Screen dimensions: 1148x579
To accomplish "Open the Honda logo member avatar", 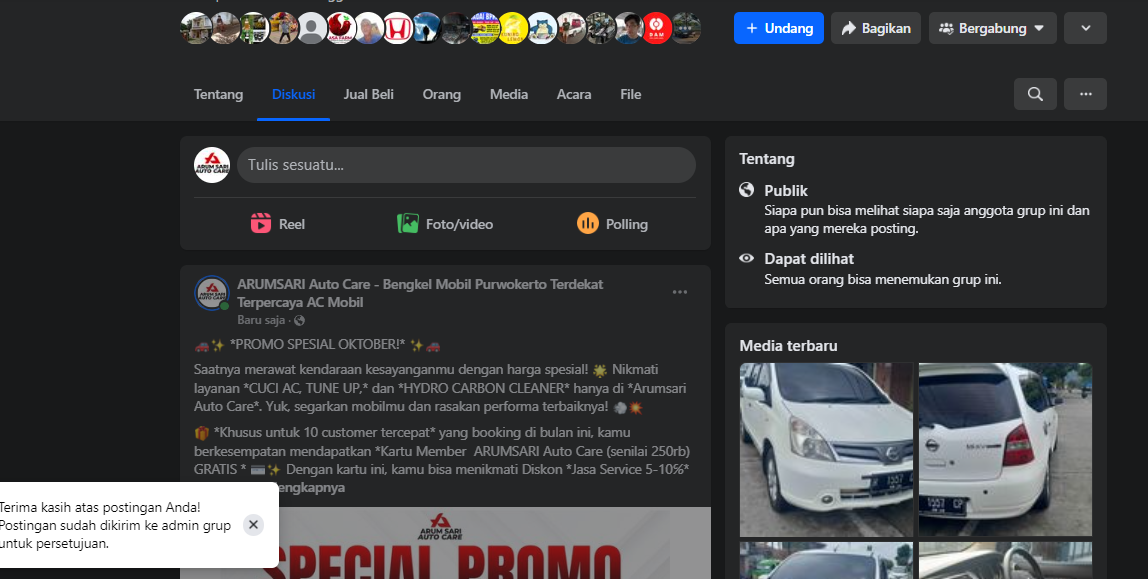I will [x=398, y=29].
